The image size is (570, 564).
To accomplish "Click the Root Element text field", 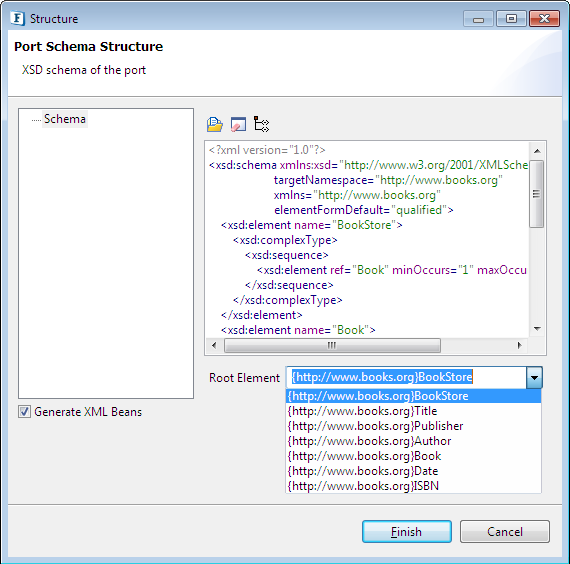I will pyautogui.click(x=406, y=377).
